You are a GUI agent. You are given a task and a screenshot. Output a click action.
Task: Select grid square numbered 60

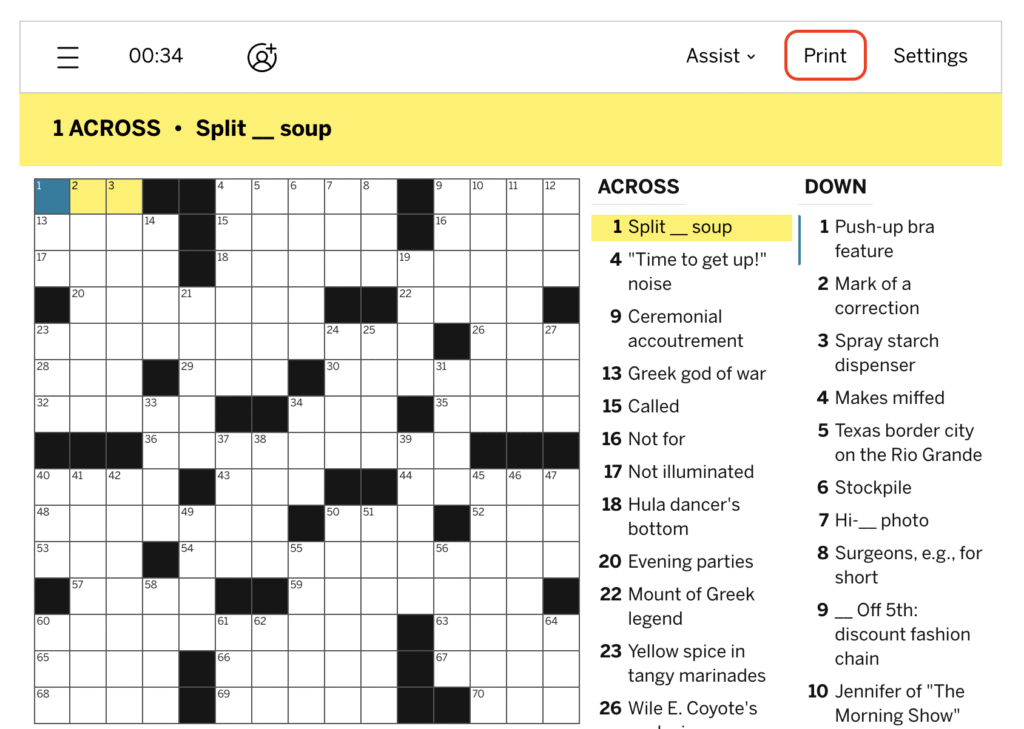[x=52, y=632]
